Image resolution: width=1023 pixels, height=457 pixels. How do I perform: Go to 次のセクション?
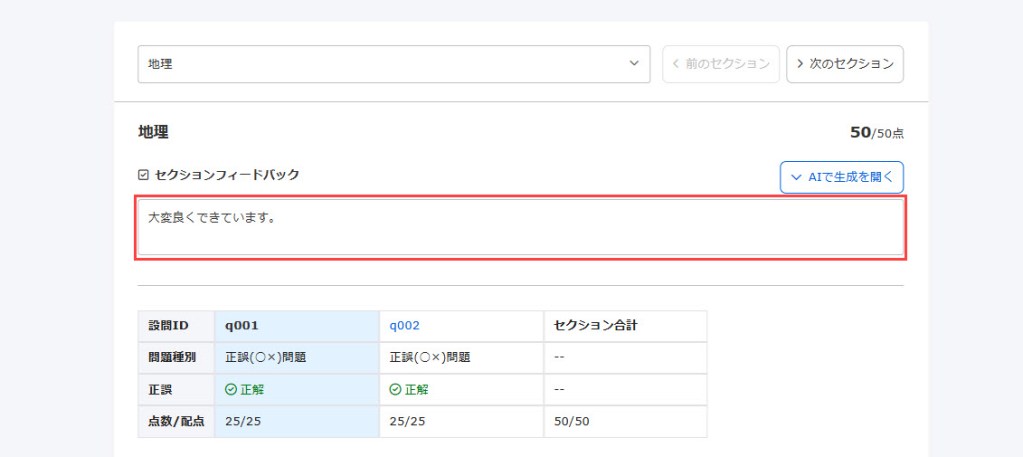845,64
